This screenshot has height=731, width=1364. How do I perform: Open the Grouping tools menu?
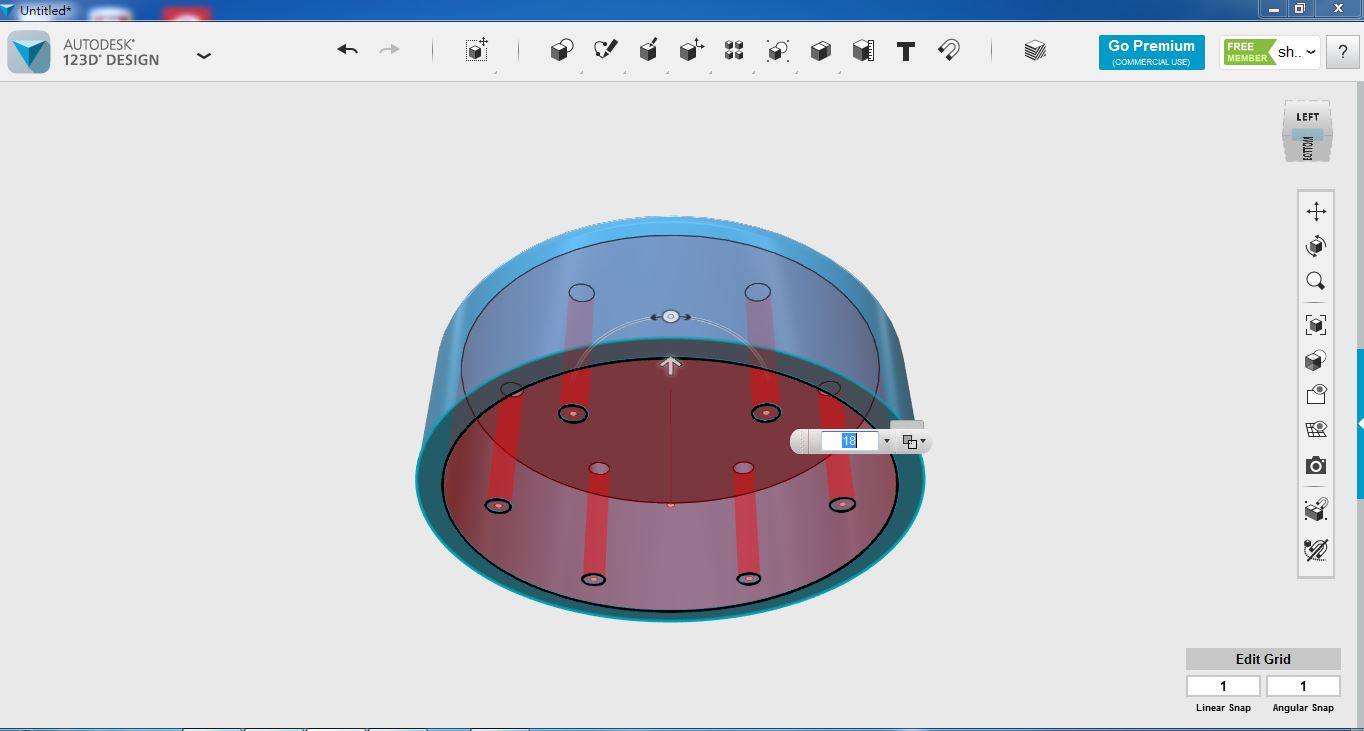777,50
